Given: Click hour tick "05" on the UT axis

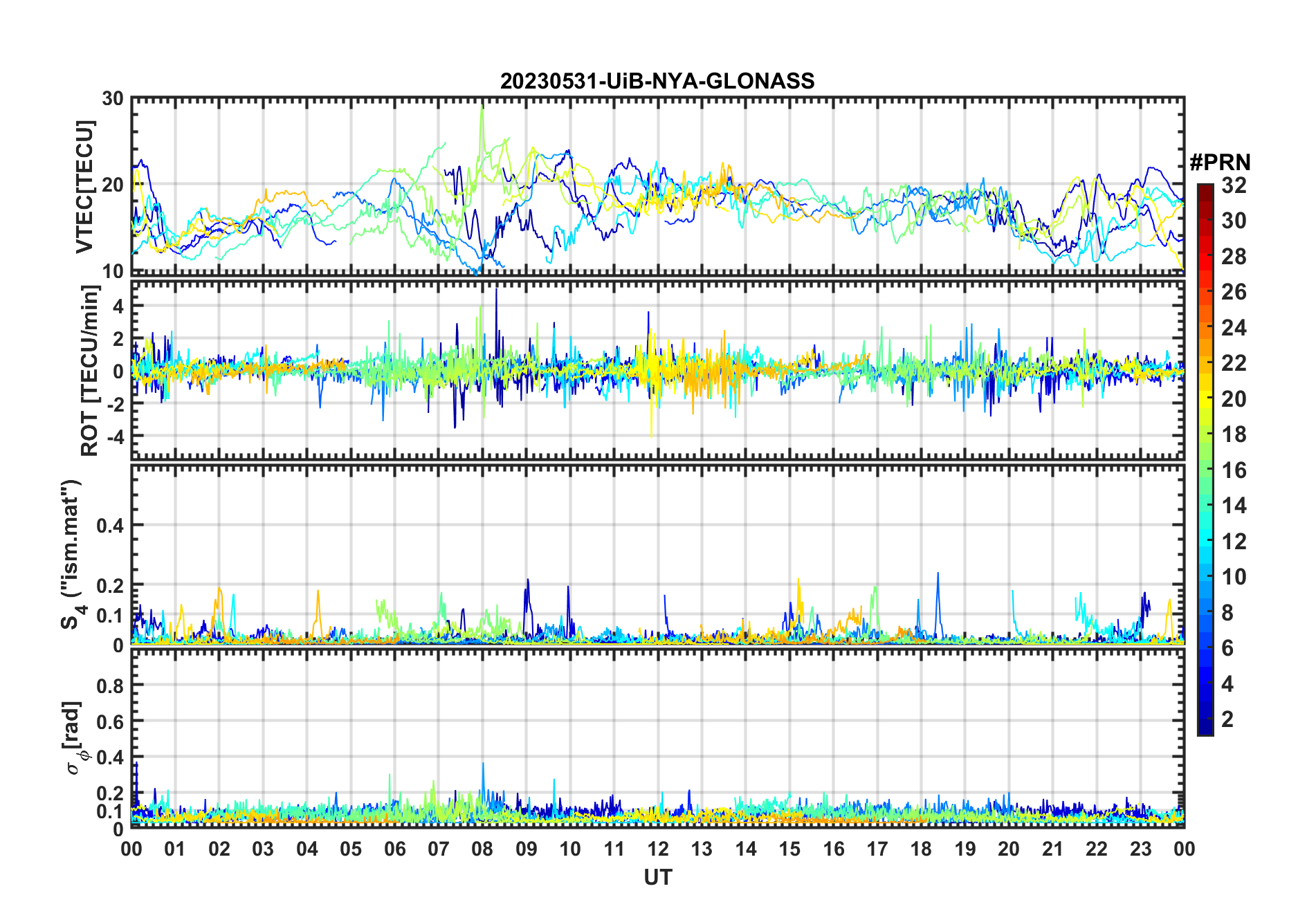Looking at the screenshot, I should (351, 849).
